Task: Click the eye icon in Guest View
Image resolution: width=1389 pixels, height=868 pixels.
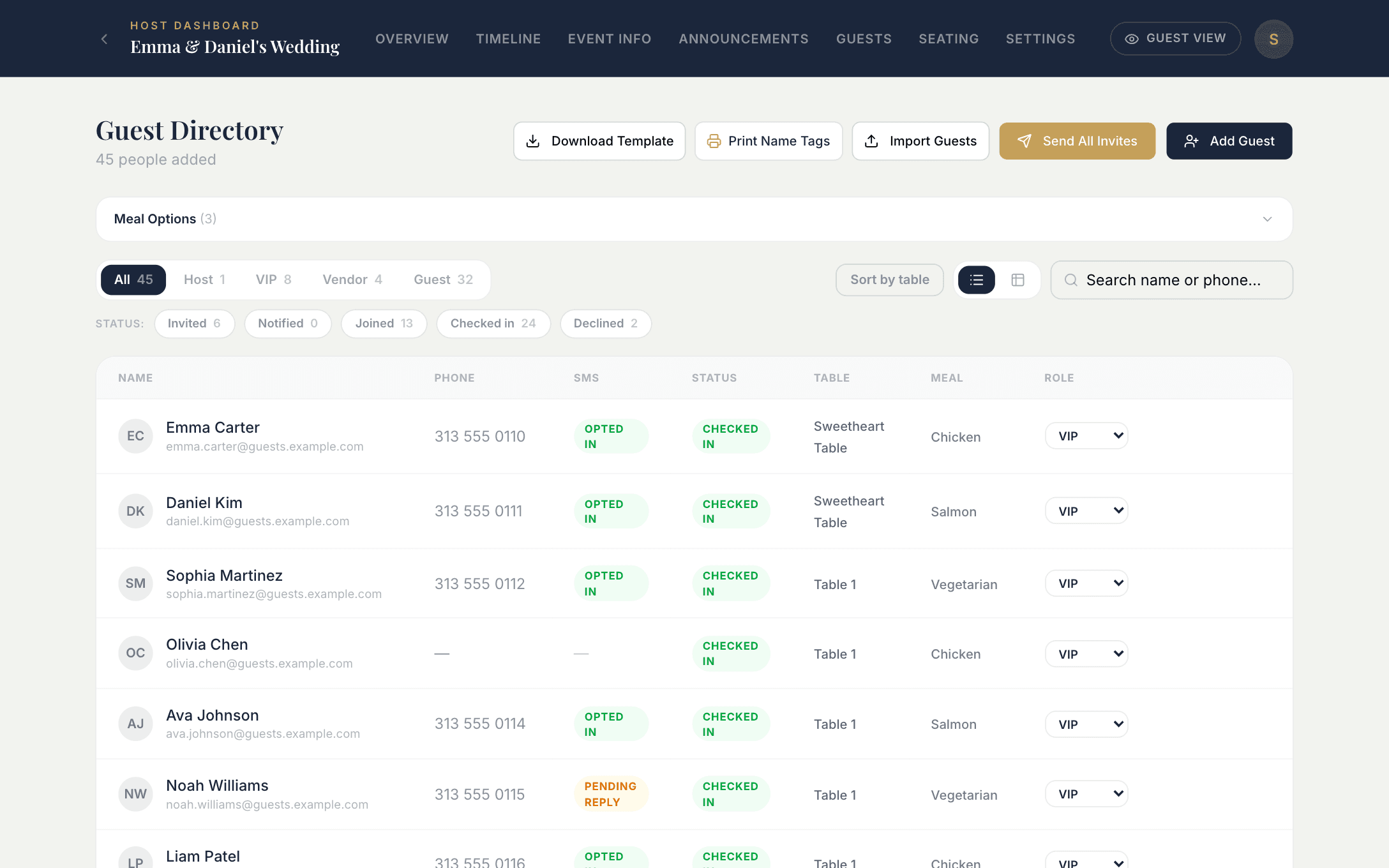Action: (x=1131, y=39)
